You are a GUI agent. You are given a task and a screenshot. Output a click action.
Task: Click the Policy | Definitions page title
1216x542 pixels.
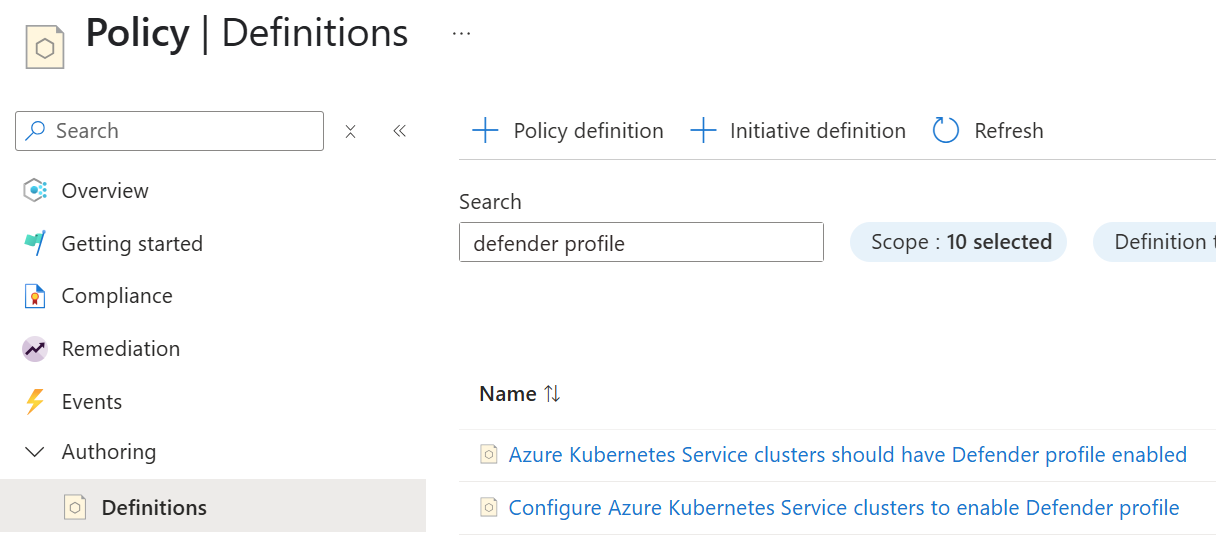click(x=247, y=34)
